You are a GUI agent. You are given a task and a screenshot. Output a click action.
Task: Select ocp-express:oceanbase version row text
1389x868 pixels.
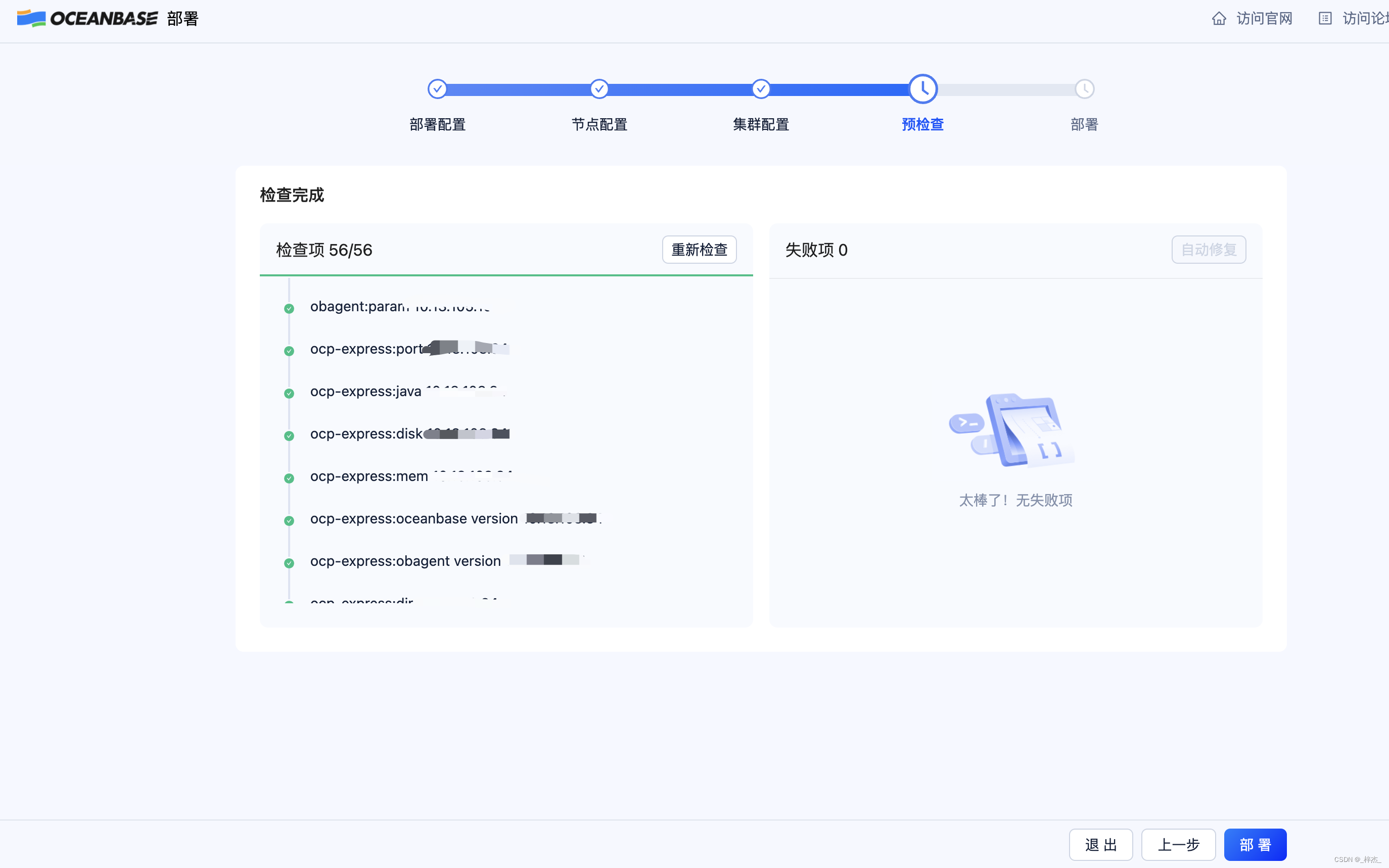456,518
